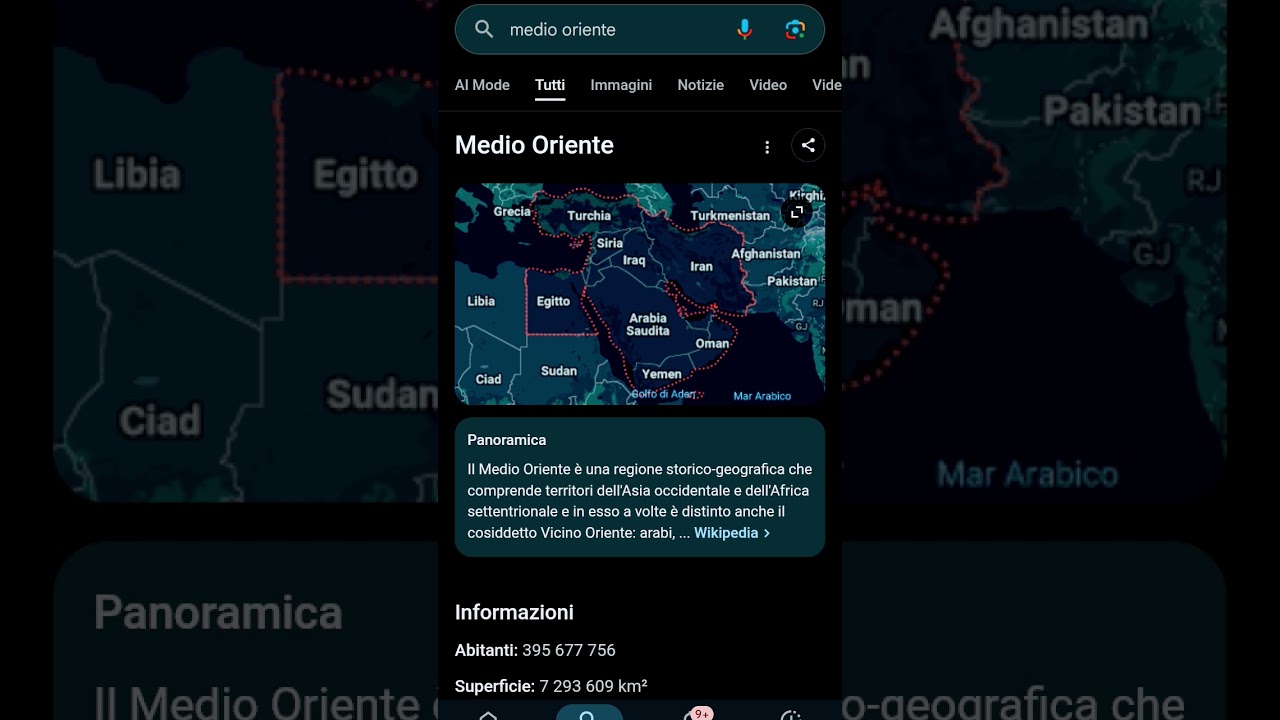Viewport: 1280px width, 720px height.
Task: Open the Immagini tab
Action: click(621, 85)
